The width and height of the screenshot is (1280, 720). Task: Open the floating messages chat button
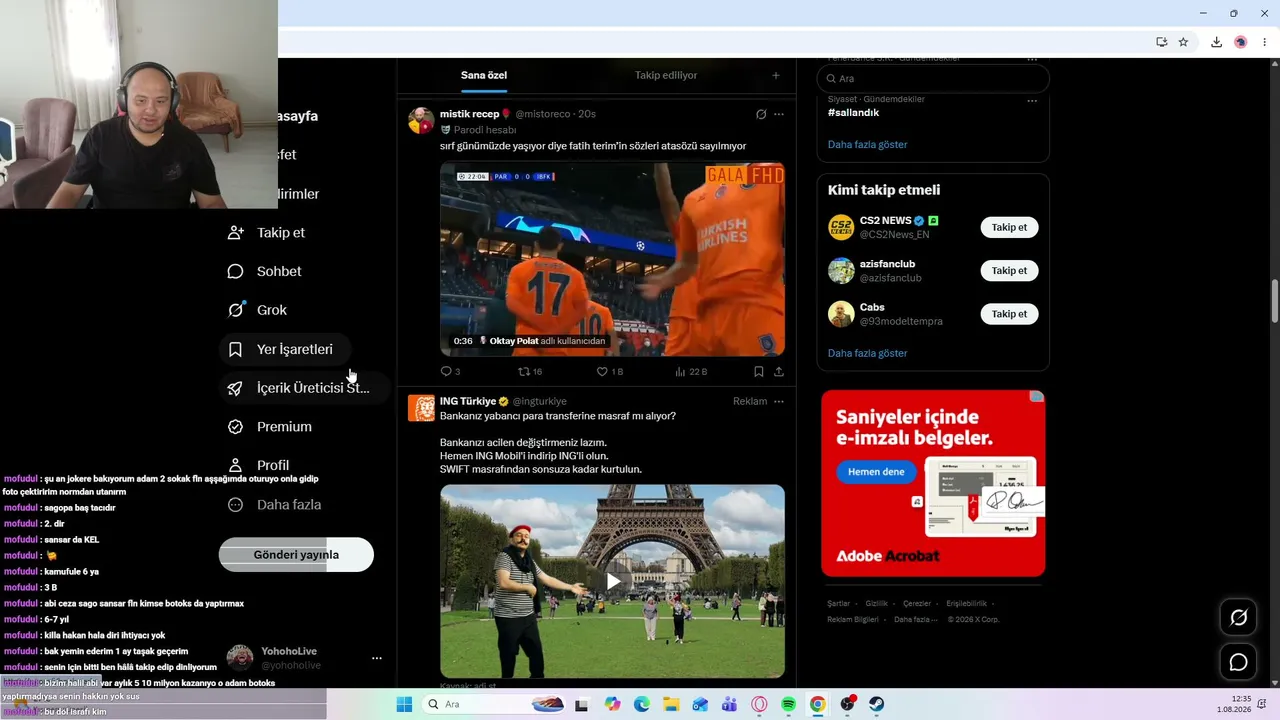point(1238,662)
